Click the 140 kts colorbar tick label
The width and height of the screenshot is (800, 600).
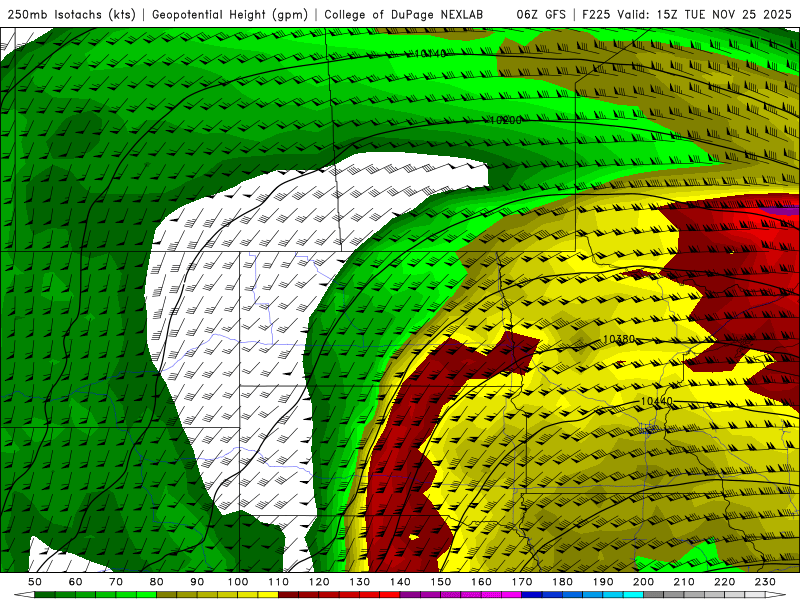pos(400,582)
